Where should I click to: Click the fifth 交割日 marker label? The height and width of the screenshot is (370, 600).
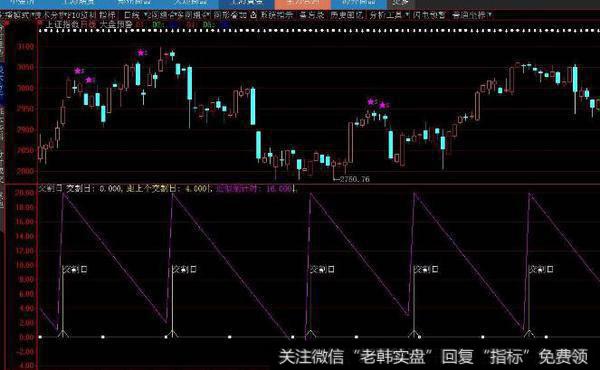541,269
